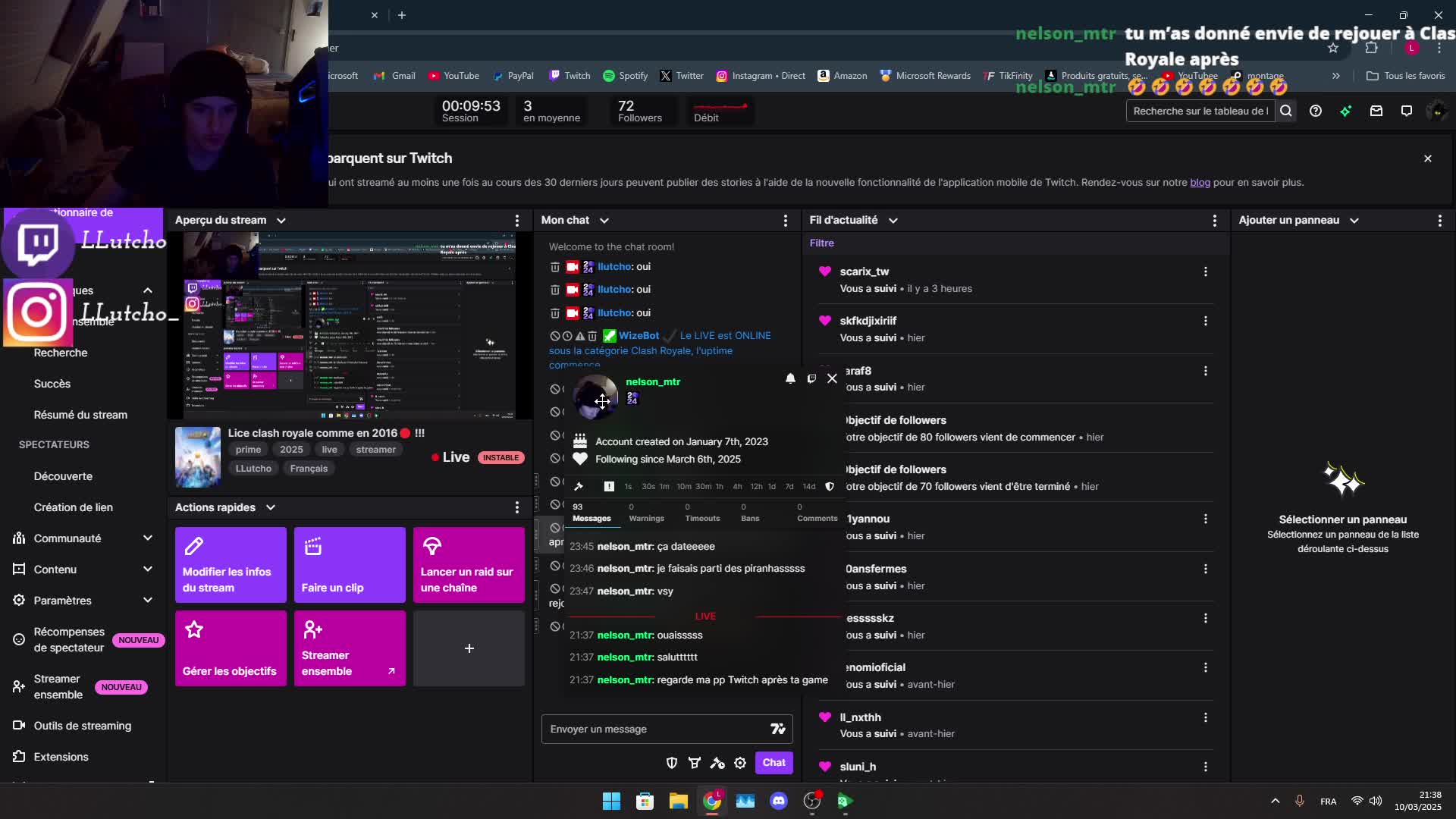Click Modifier les infos du stream action

coord(231,565)
